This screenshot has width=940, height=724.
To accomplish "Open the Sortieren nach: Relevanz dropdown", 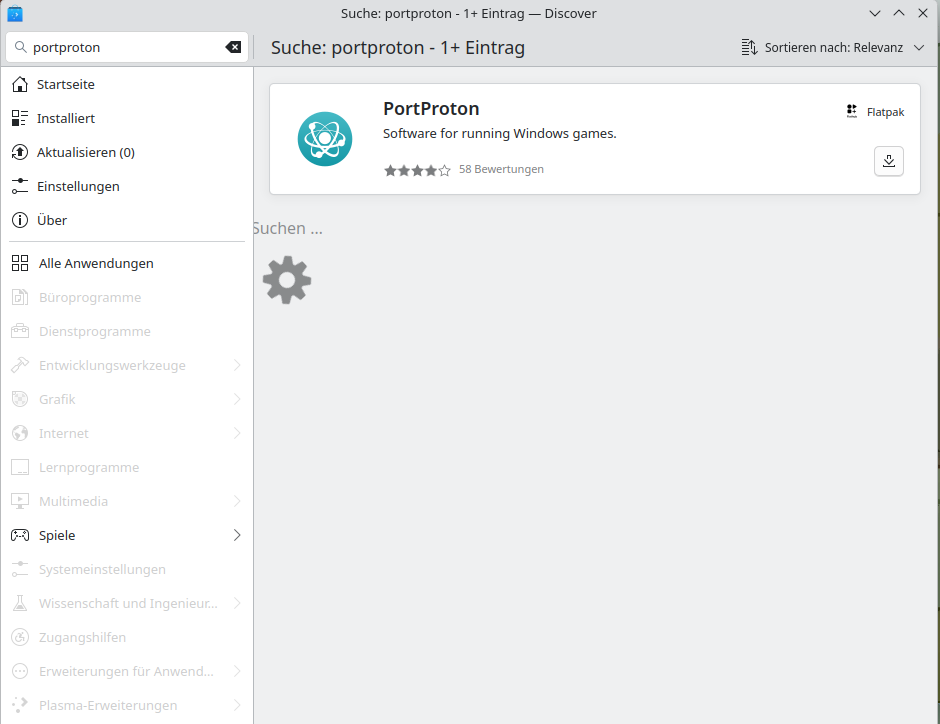I will pyautogui.click(x=833, y=47).
